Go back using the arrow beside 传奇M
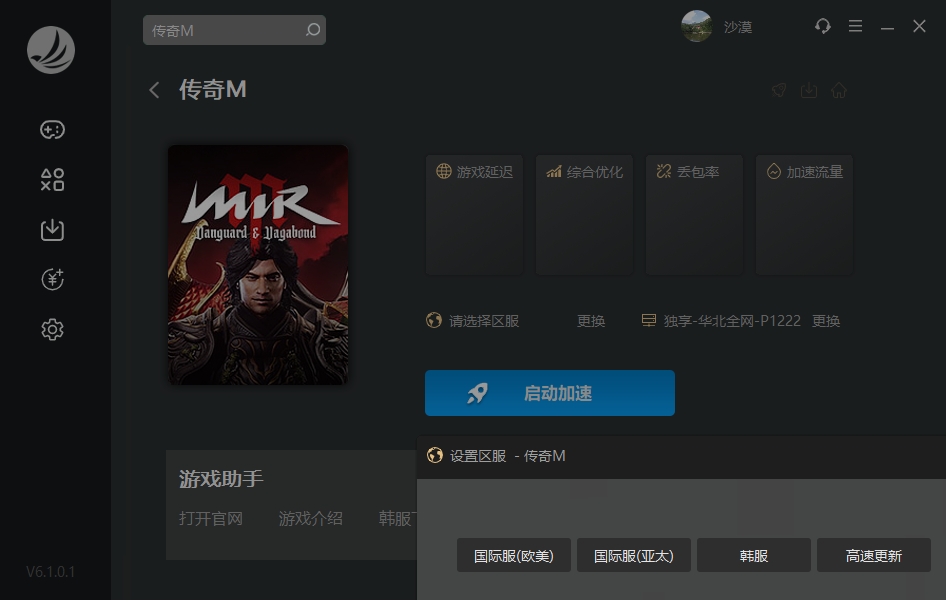The image size is (946, 600). click(x=154, y=90)
